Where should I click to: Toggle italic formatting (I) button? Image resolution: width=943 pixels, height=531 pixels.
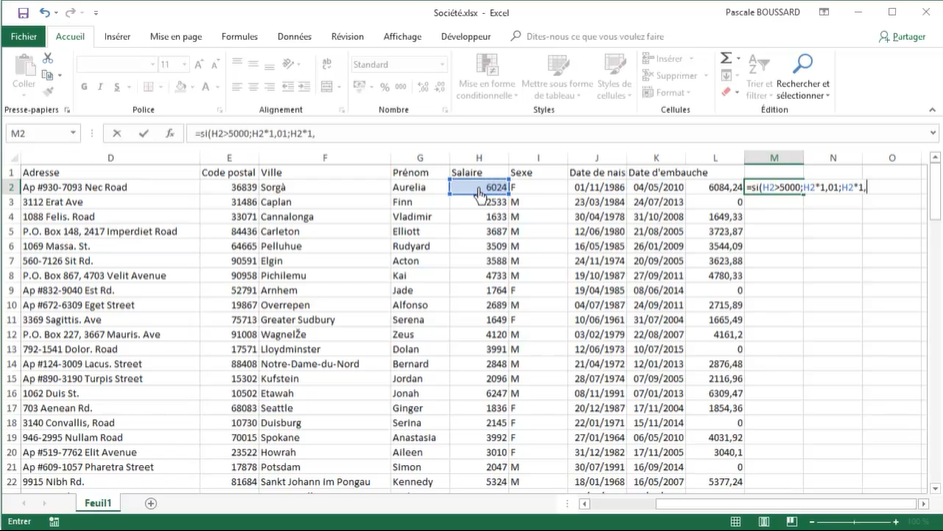coord(101,87)
